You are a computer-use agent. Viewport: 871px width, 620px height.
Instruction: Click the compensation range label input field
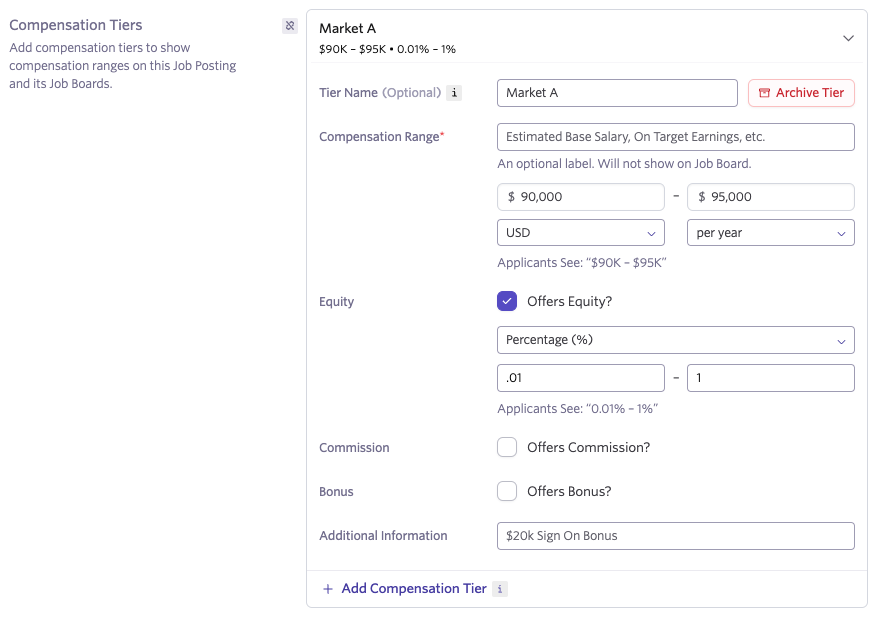pos(675,137)
